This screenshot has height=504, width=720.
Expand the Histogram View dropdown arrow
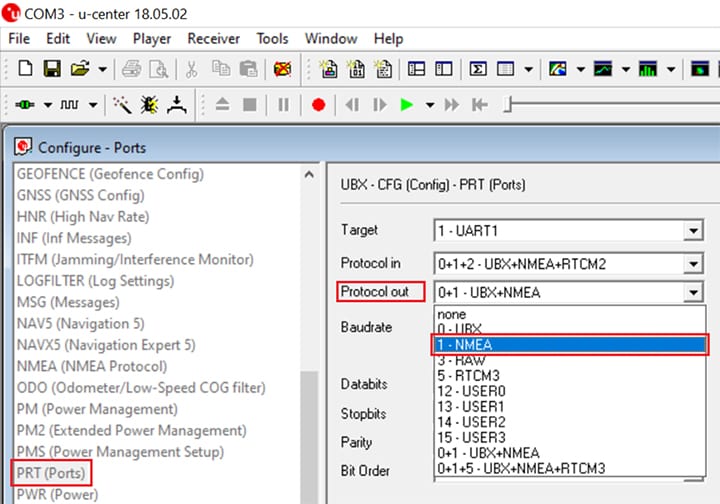[x=671, y=69]
